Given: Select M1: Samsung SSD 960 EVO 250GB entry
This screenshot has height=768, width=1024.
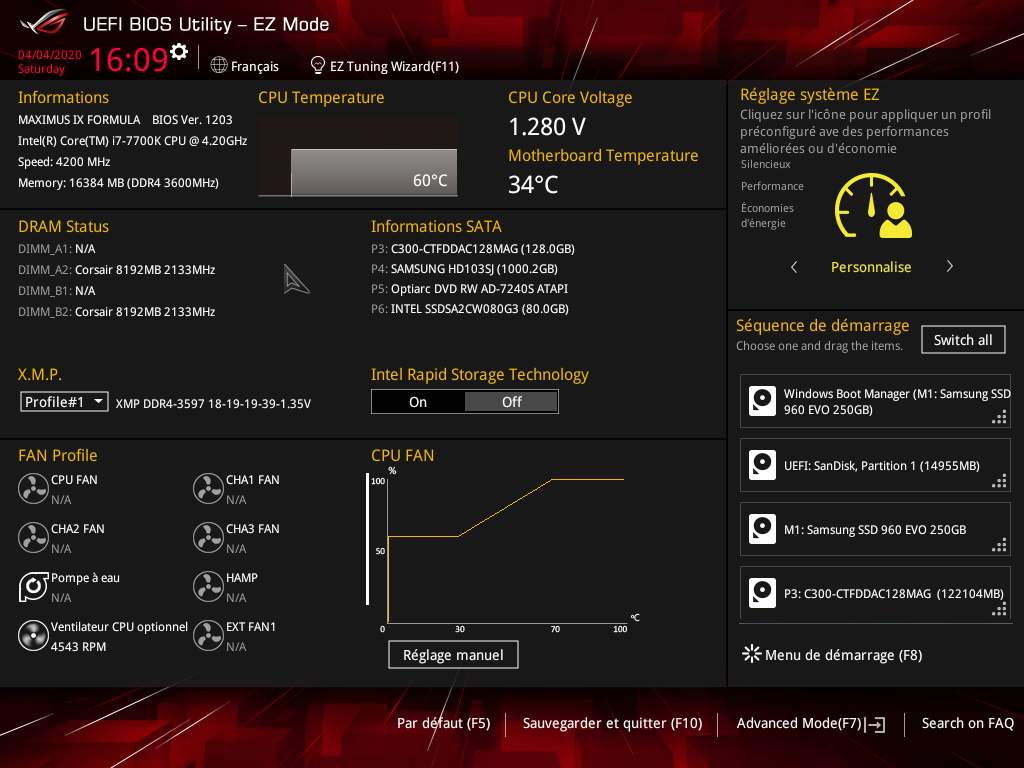Looking at the screenshot, I should coord(875,529).
